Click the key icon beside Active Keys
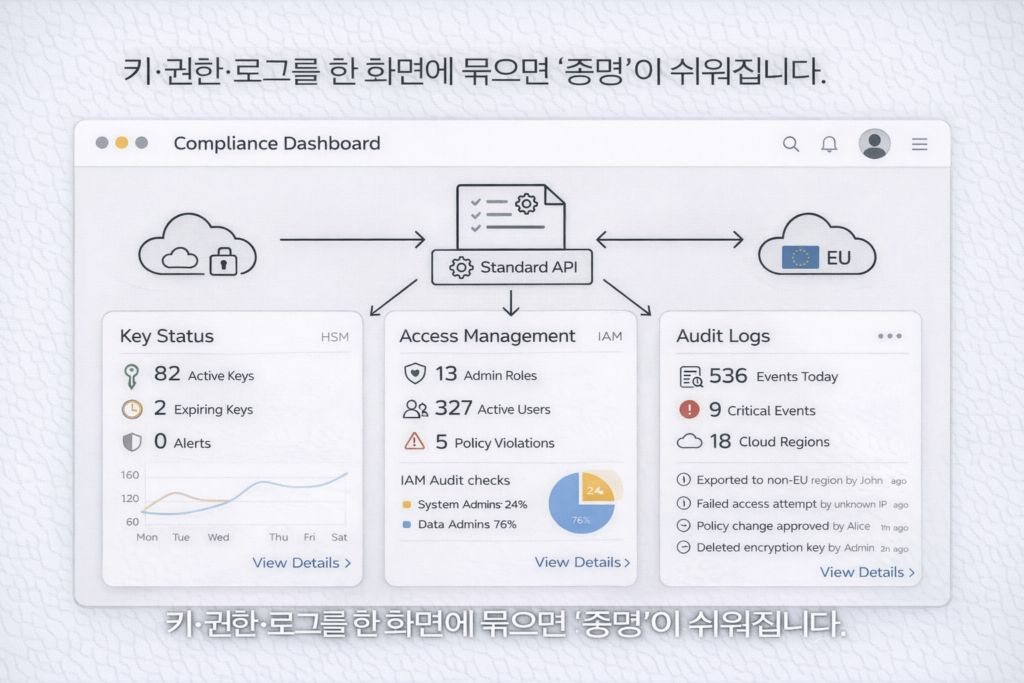Viewport: 1024px width, 683px height. click(x=131, y=376)
